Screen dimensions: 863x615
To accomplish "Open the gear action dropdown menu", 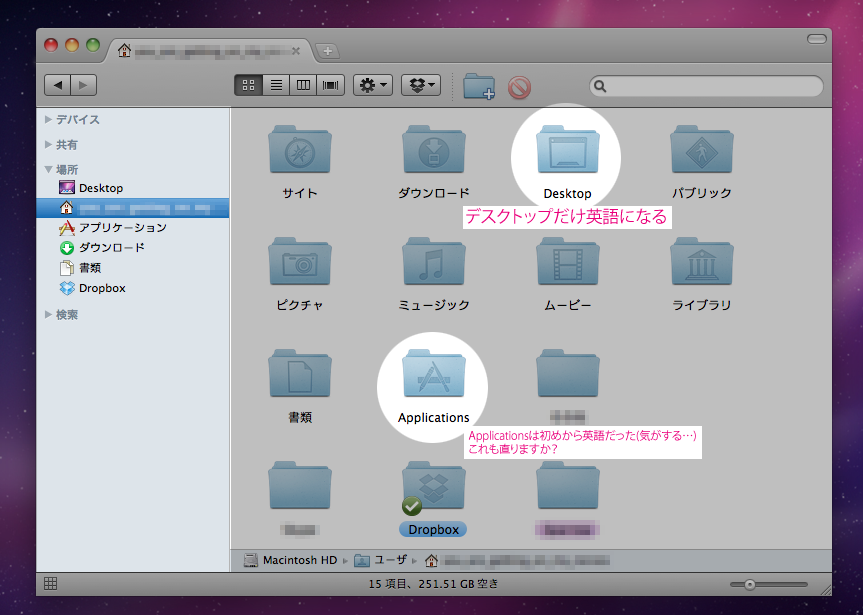I will [373, 86].
